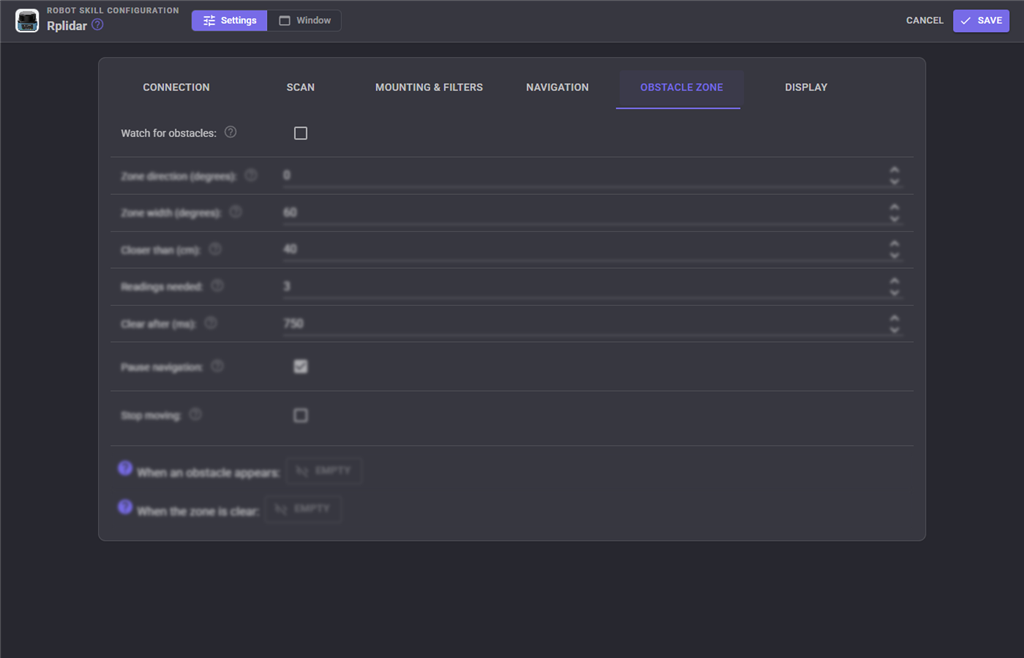Cancel the configuration changes
Image resolution: width=1024 pixels, height=658 pixels.
click(x=924, y=21)
